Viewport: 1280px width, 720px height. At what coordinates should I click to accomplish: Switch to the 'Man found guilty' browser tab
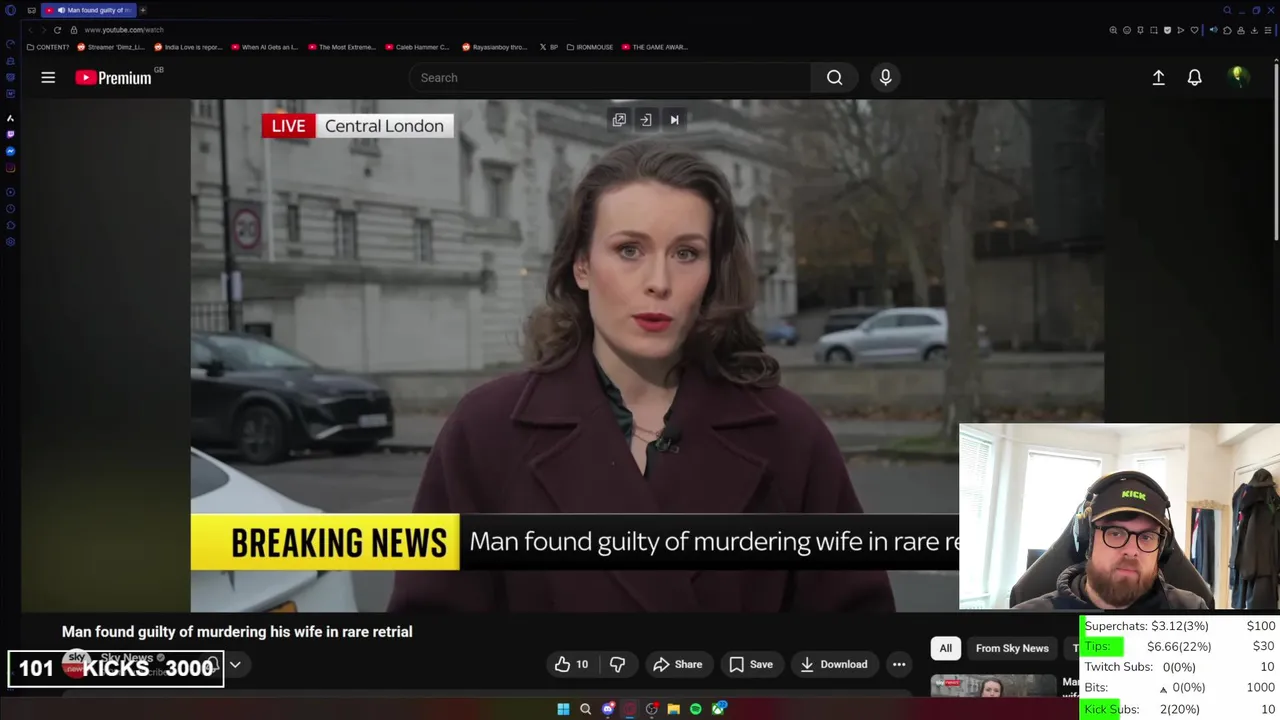pyautogui.click(x=88, y=10)
